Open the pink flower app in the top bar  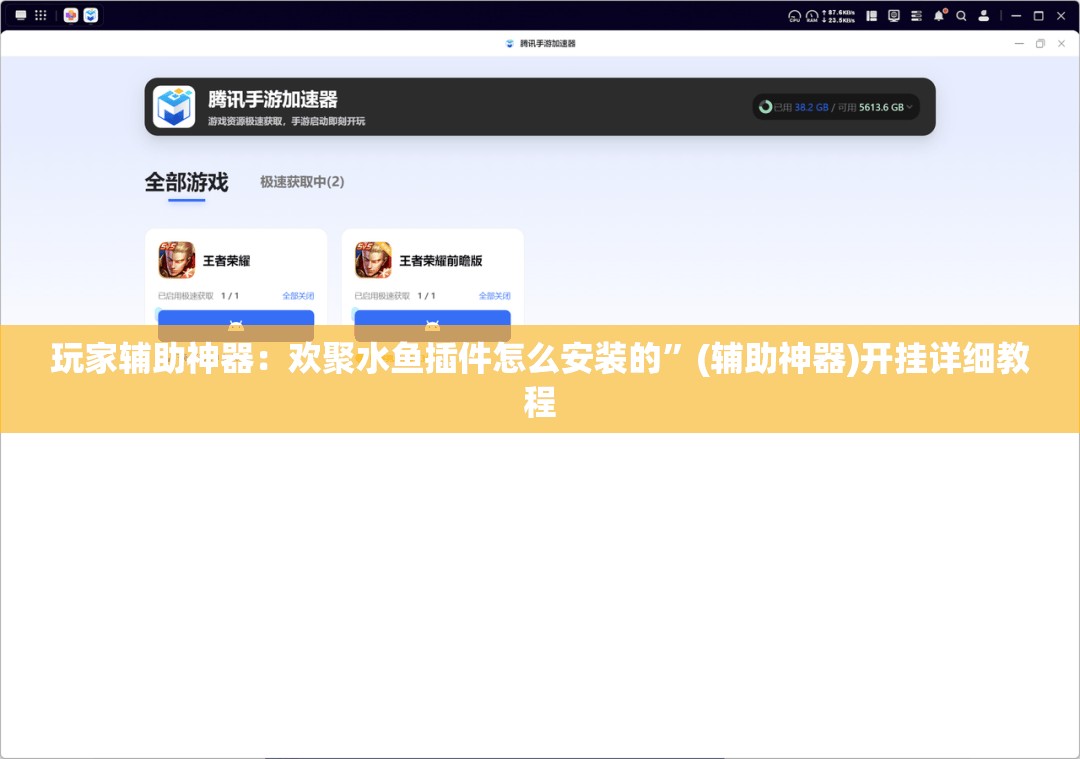[71, 15]
